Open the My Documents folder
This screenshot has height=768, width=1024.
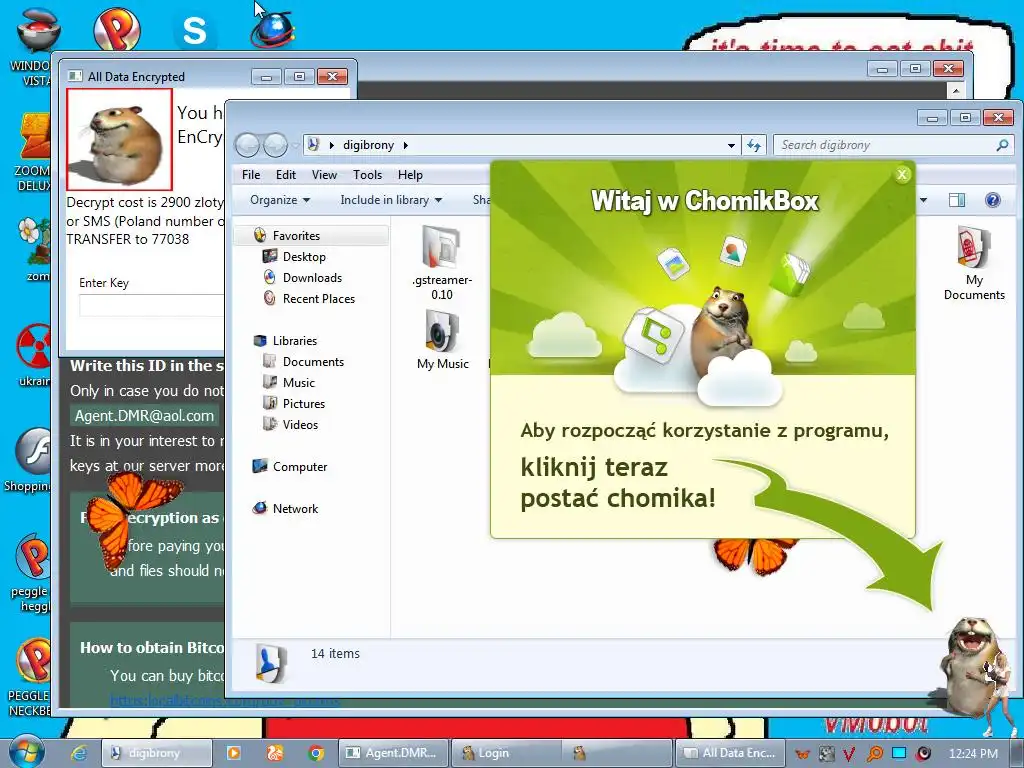coord(974,263)
